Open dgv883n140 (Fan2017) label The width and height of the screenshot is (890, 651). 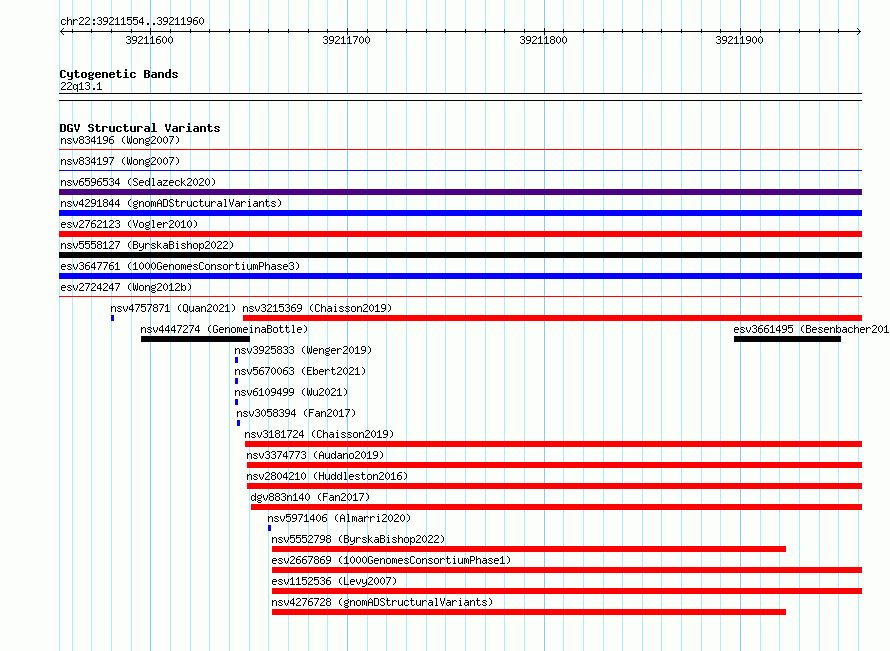[x=310, y=497]
